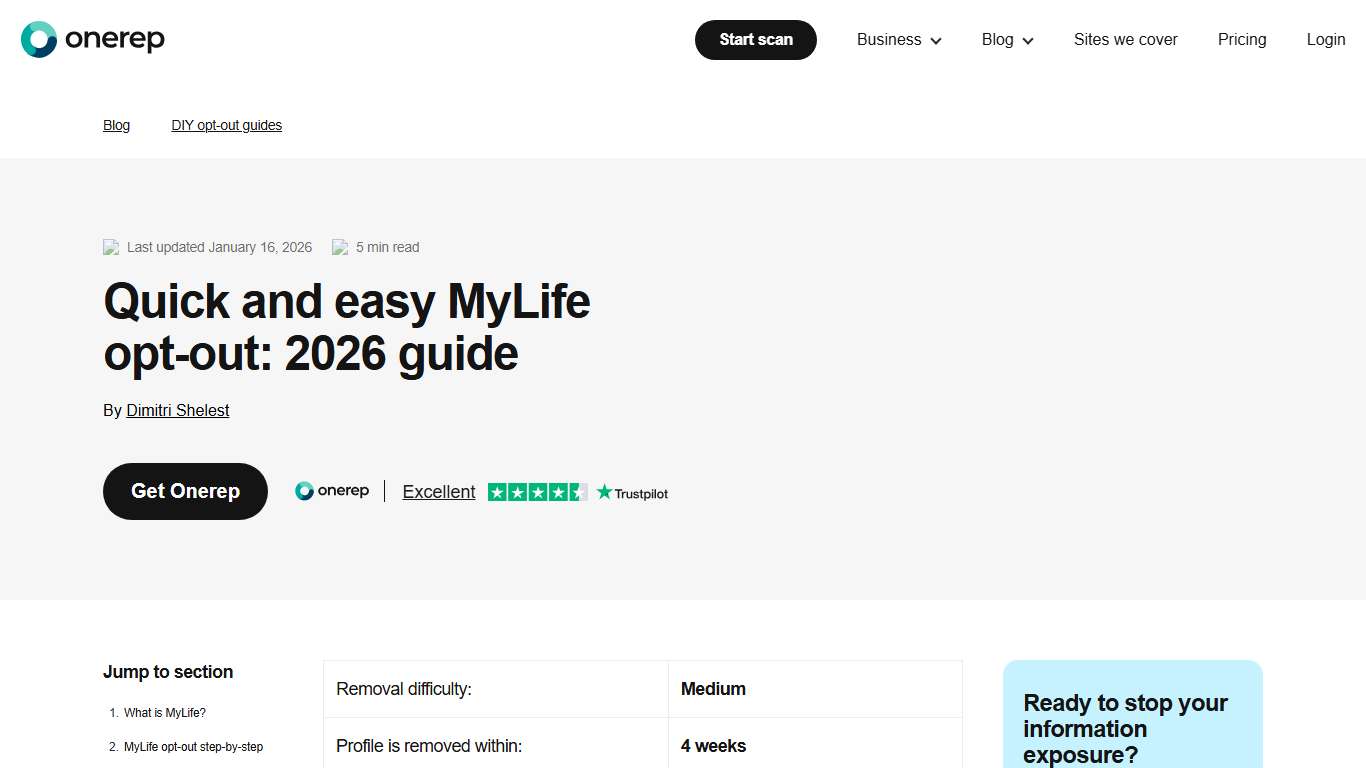Screen dimensions: 1366x768
Task: Jump to the What is MyLife? section
Action: click(x=164, y=712)
